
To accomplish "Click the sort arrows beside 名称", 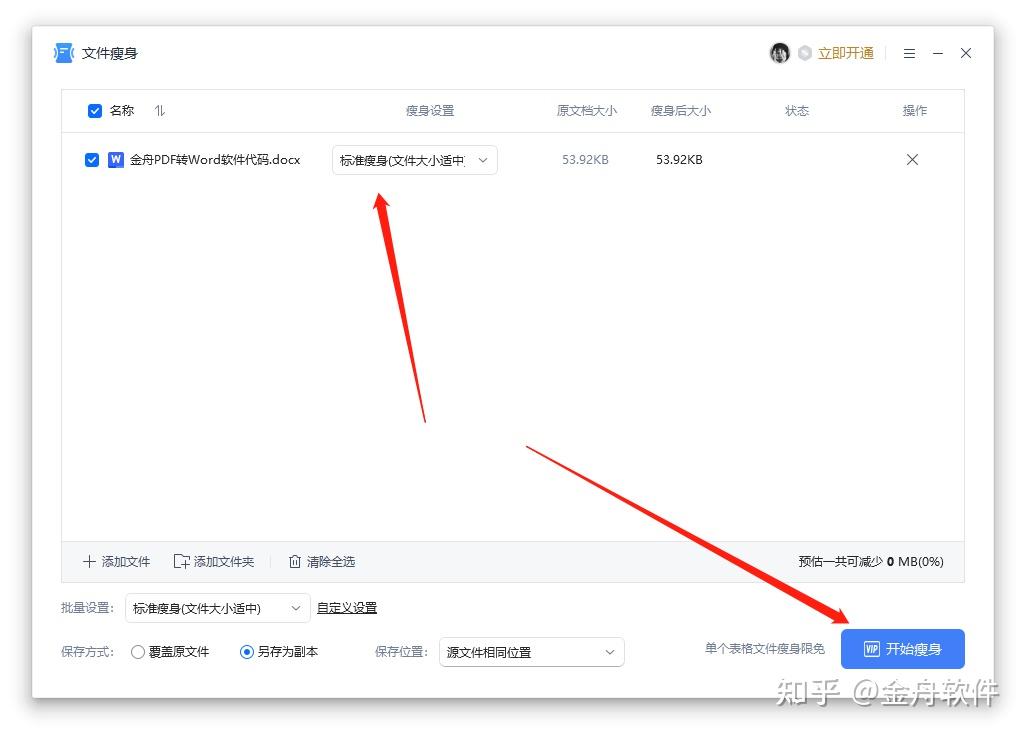I will [160, 111].
